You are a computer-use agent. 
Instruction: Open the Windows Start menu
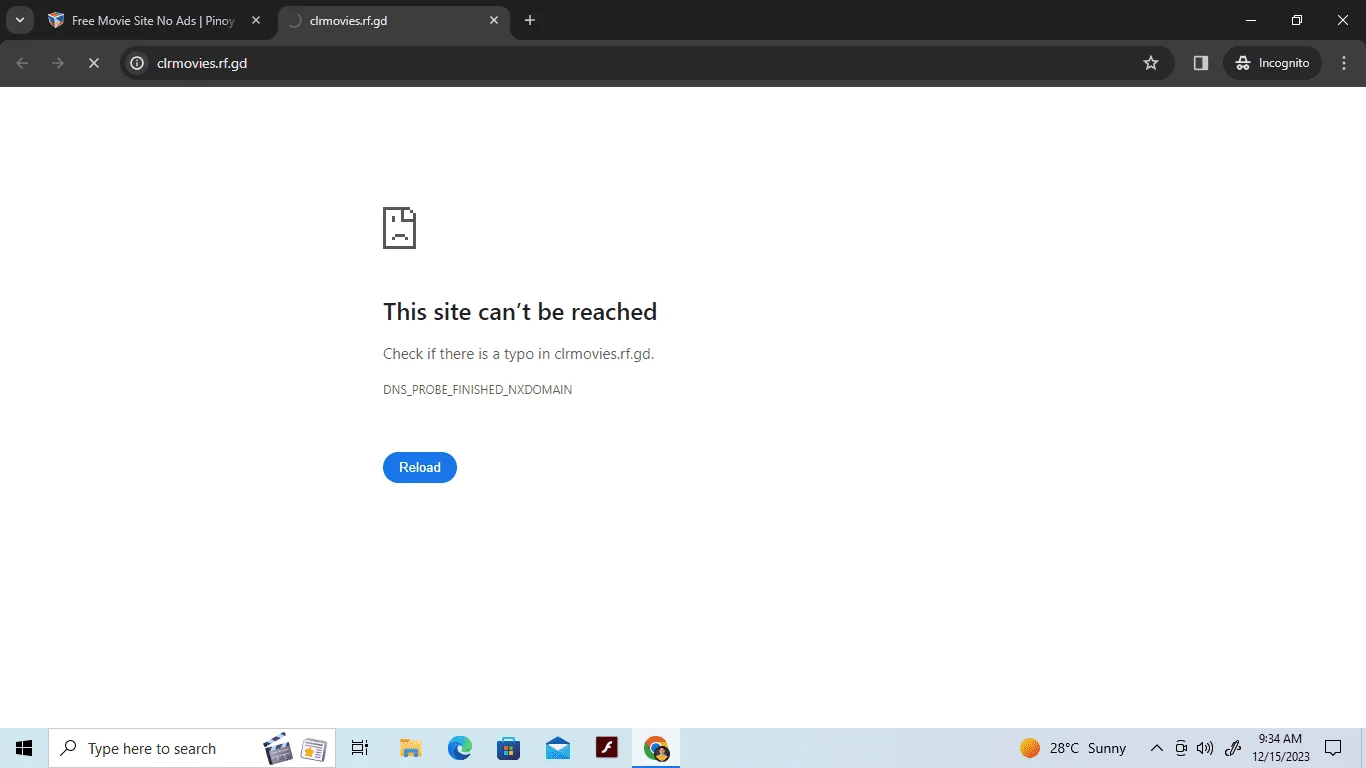24,748
